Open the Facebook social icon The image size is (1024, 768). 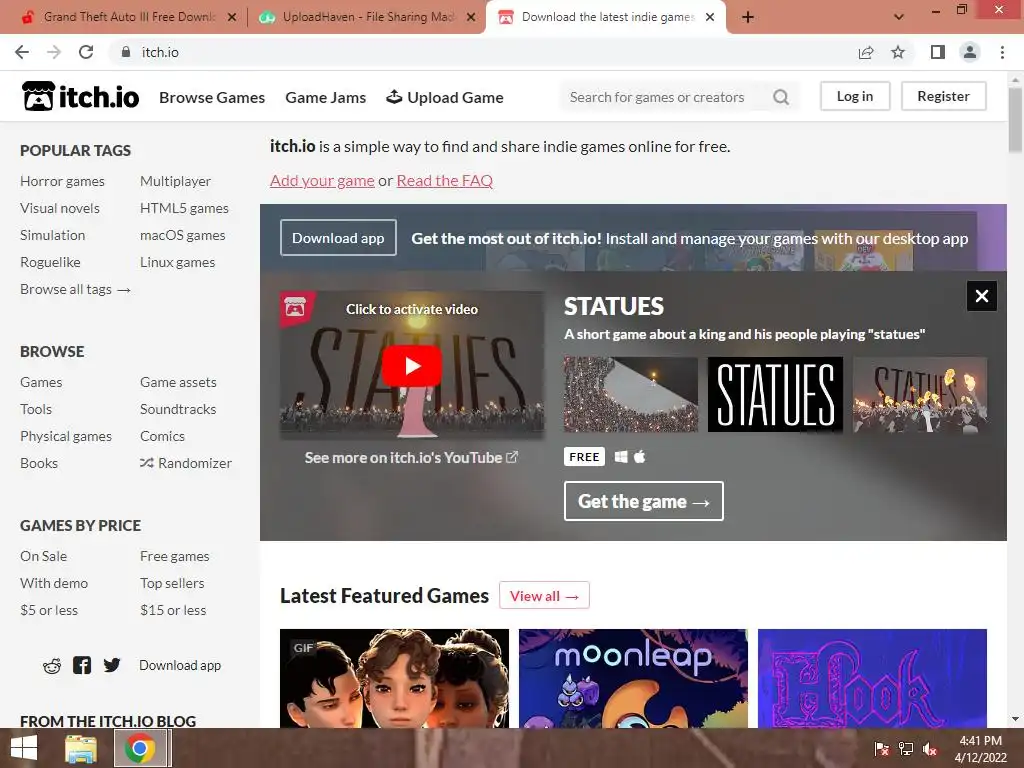click(82, 665)
